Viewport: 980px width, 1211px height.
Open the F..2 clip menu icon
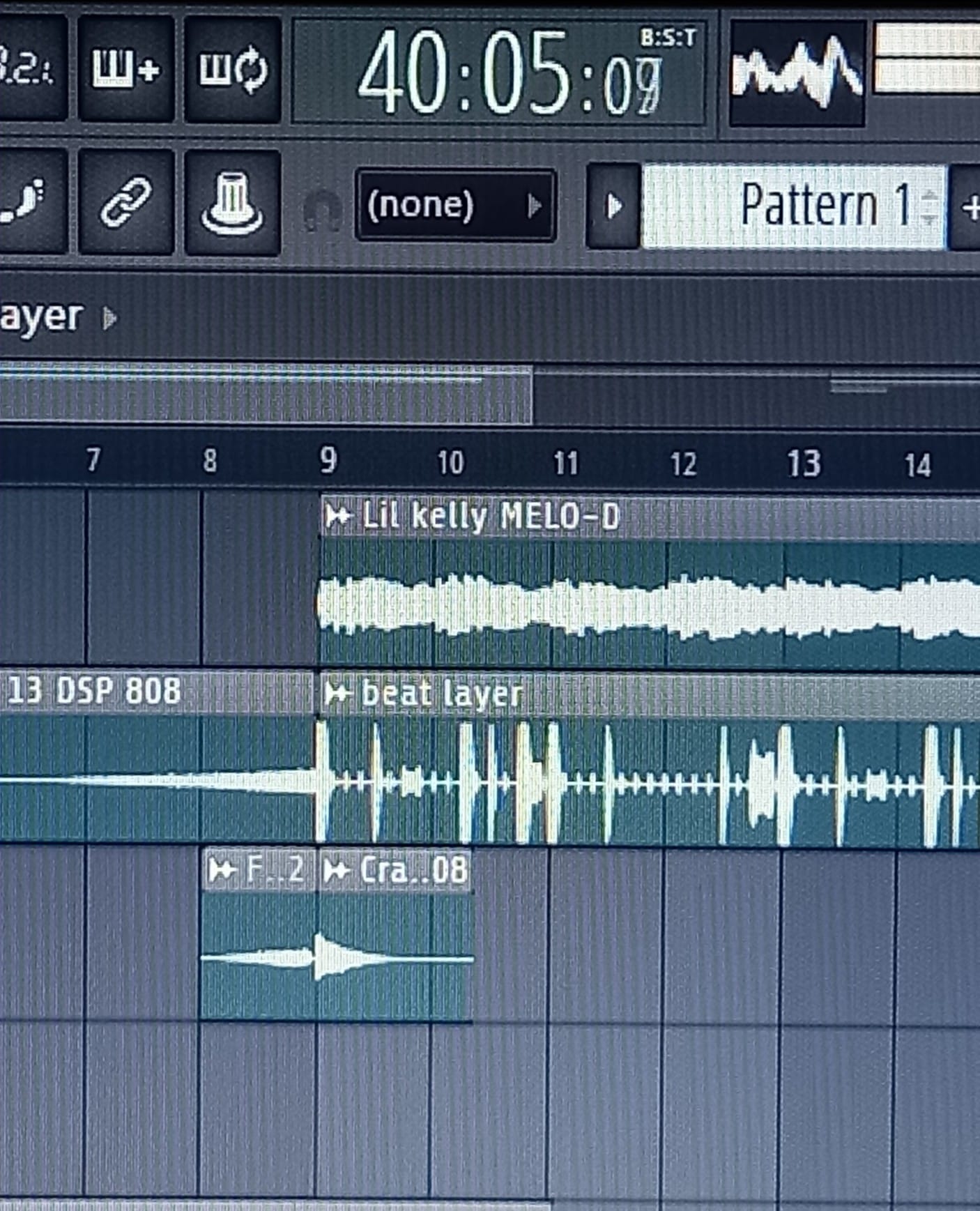click(222, 870)
